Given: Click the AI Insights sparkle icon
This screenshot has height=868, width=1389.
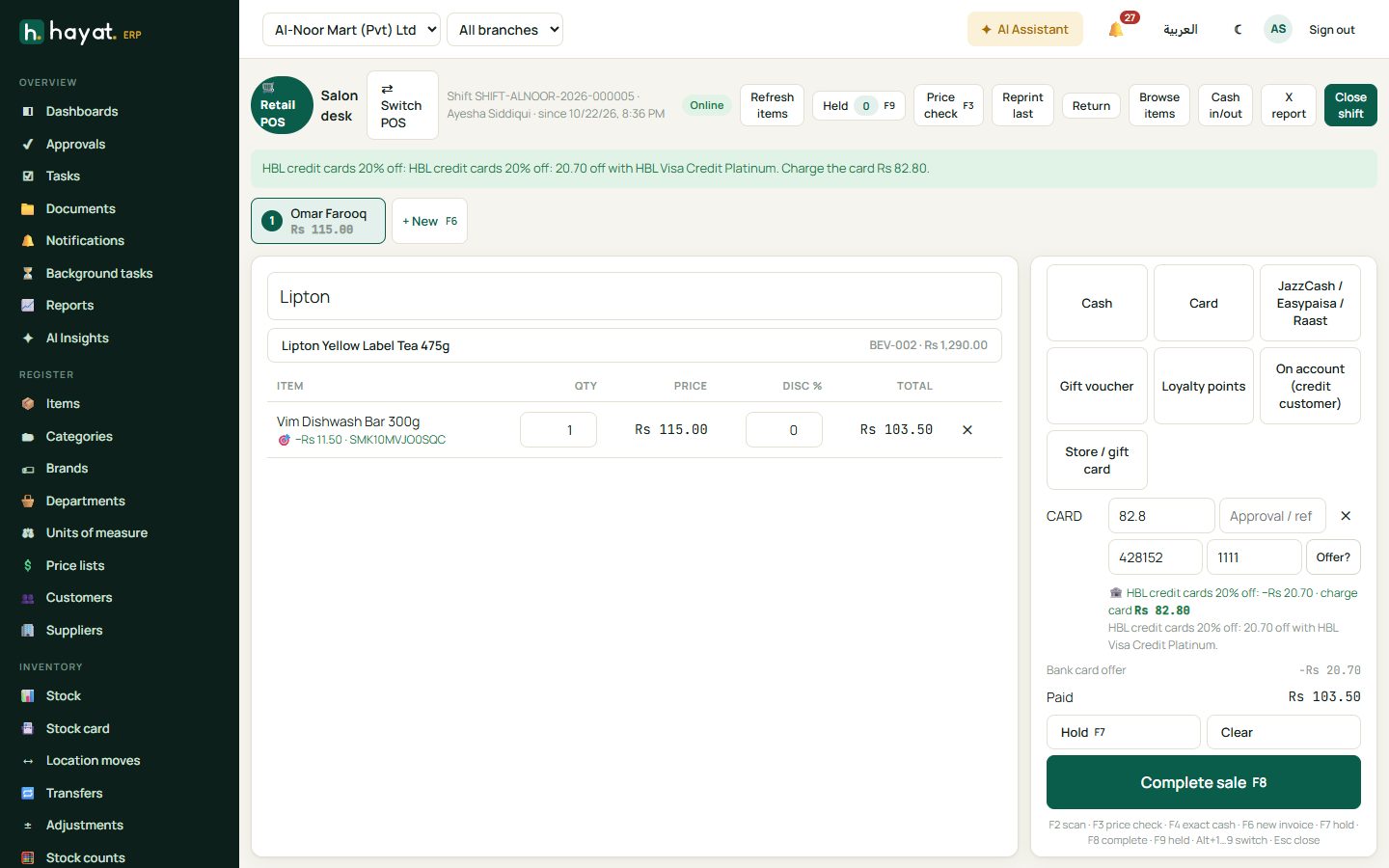Looking at the screenshot, I should [x=28, y=339].
